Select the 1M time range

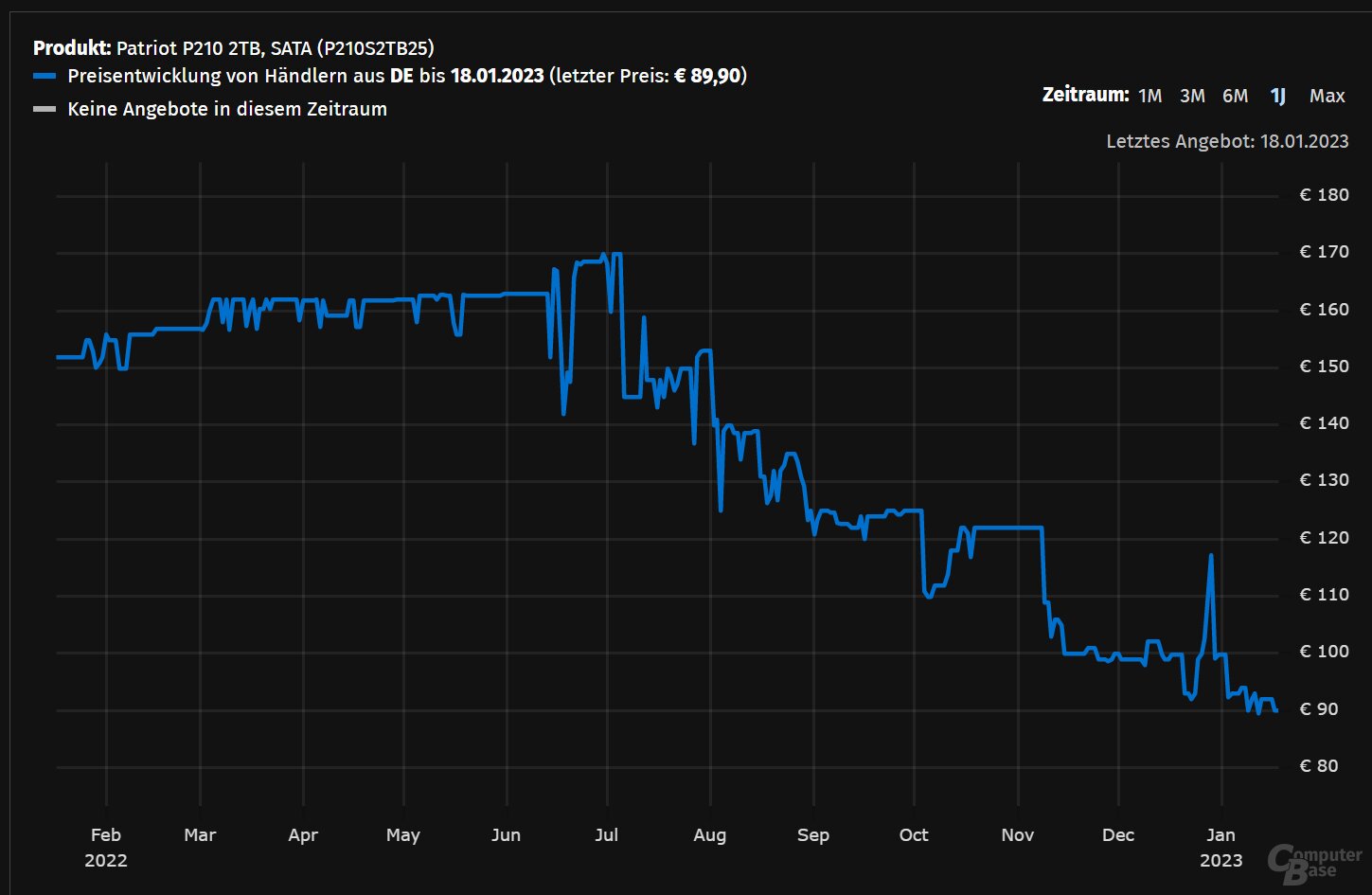click(1149, 96)
